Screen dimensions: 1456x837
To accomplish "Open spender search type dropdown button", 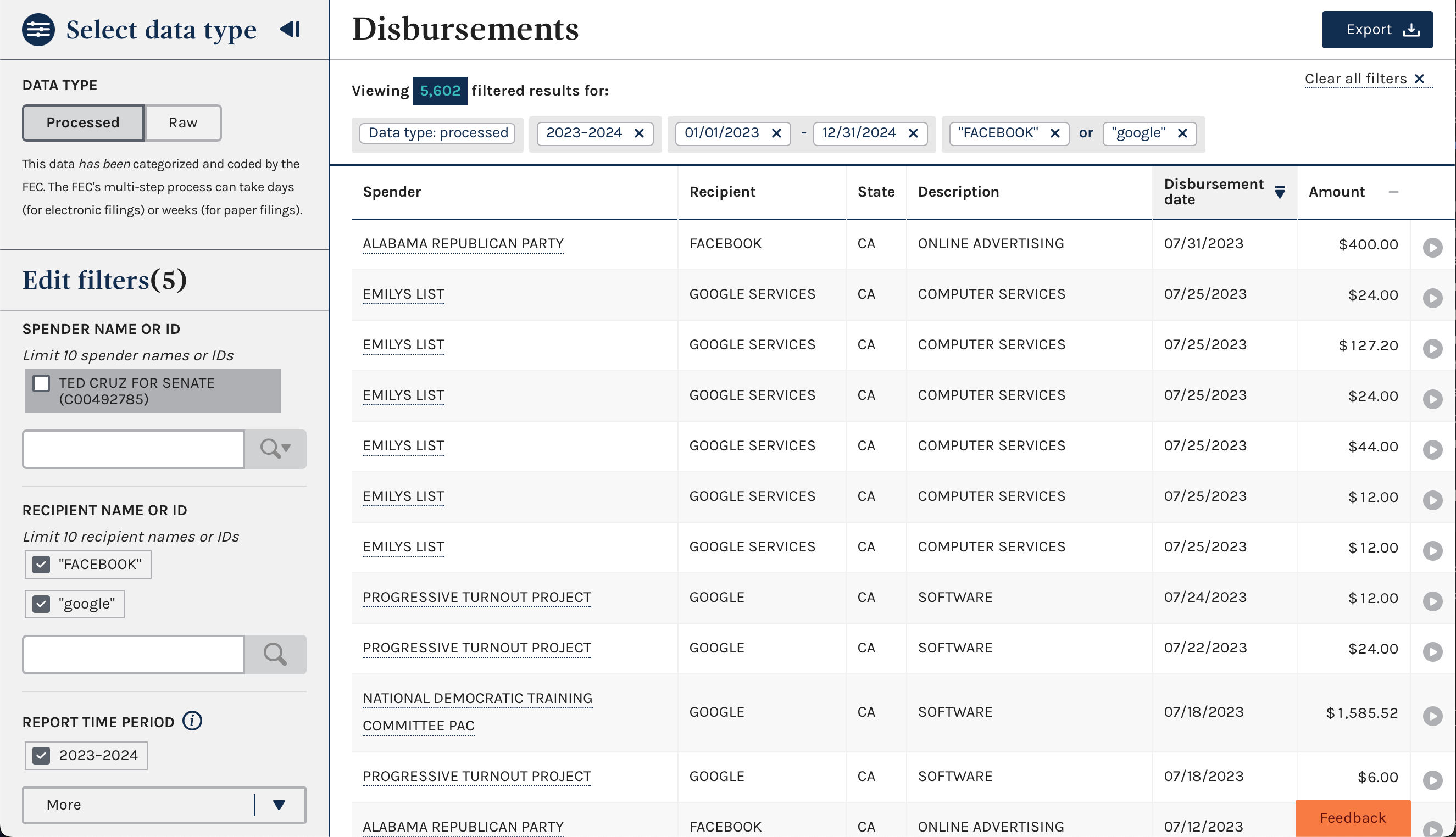I will tap(275, 448).
